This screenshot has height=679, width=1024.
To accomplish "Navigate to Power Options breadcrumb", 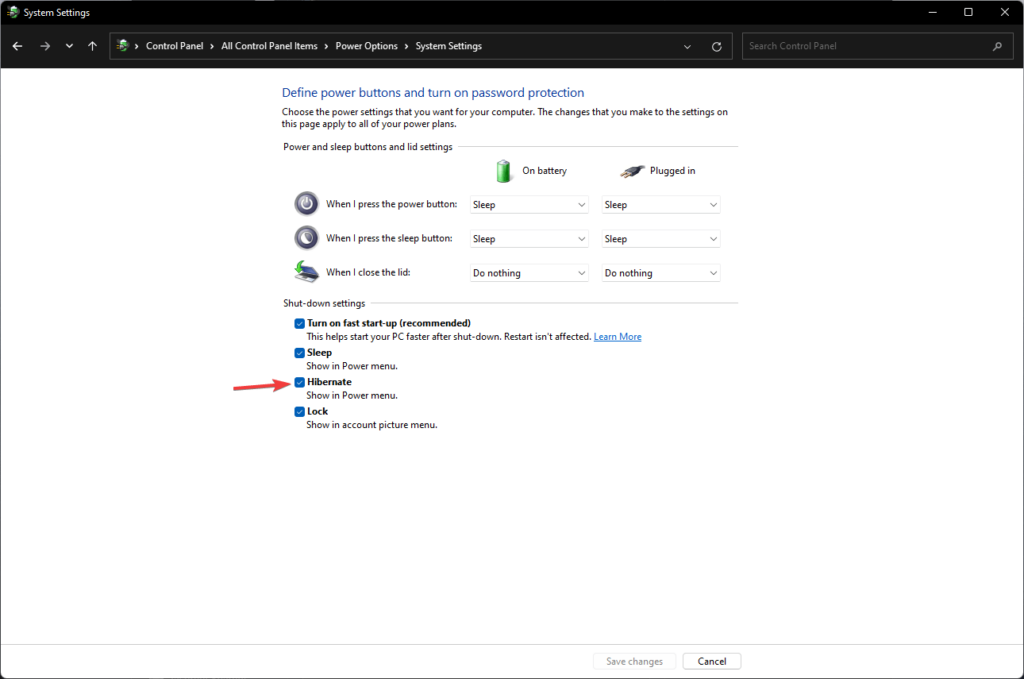I will click(366, 46).
